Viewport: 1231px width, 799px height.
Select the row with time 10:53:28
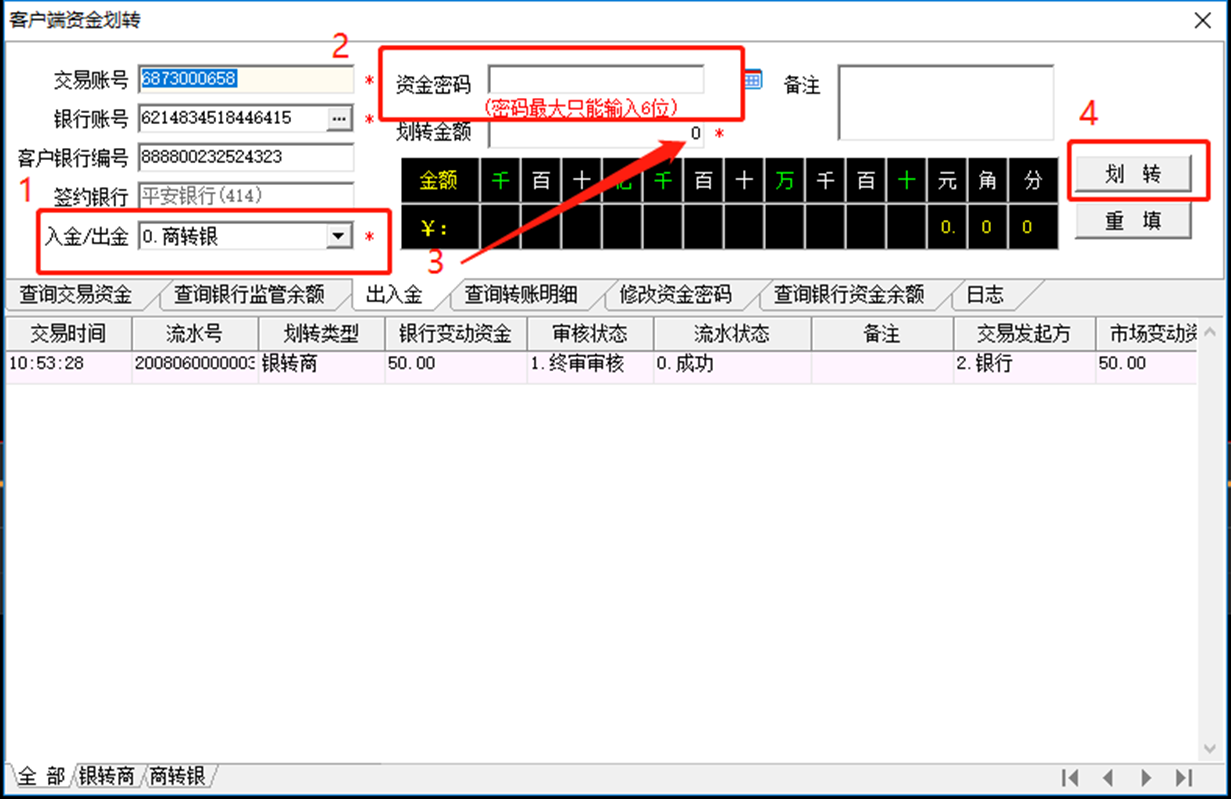pyautogui.click(x=601, y=365)
